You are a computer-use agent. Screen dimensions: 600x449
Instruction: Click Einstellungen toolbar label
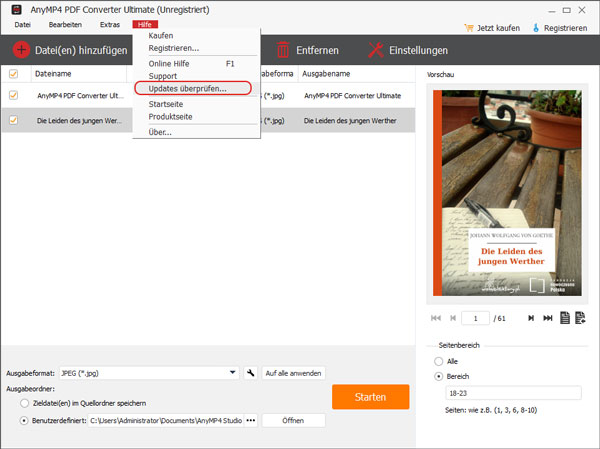[x=418, y=50]
